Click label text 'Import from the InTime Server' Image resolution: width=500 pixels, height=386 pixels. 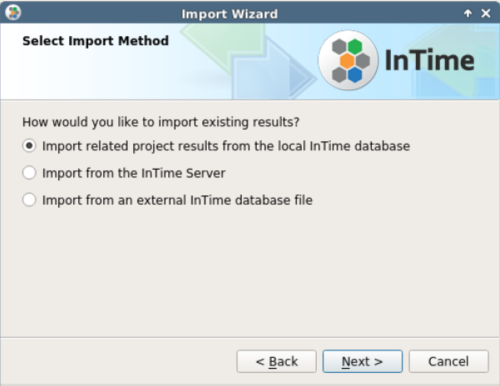click(134, 173)
